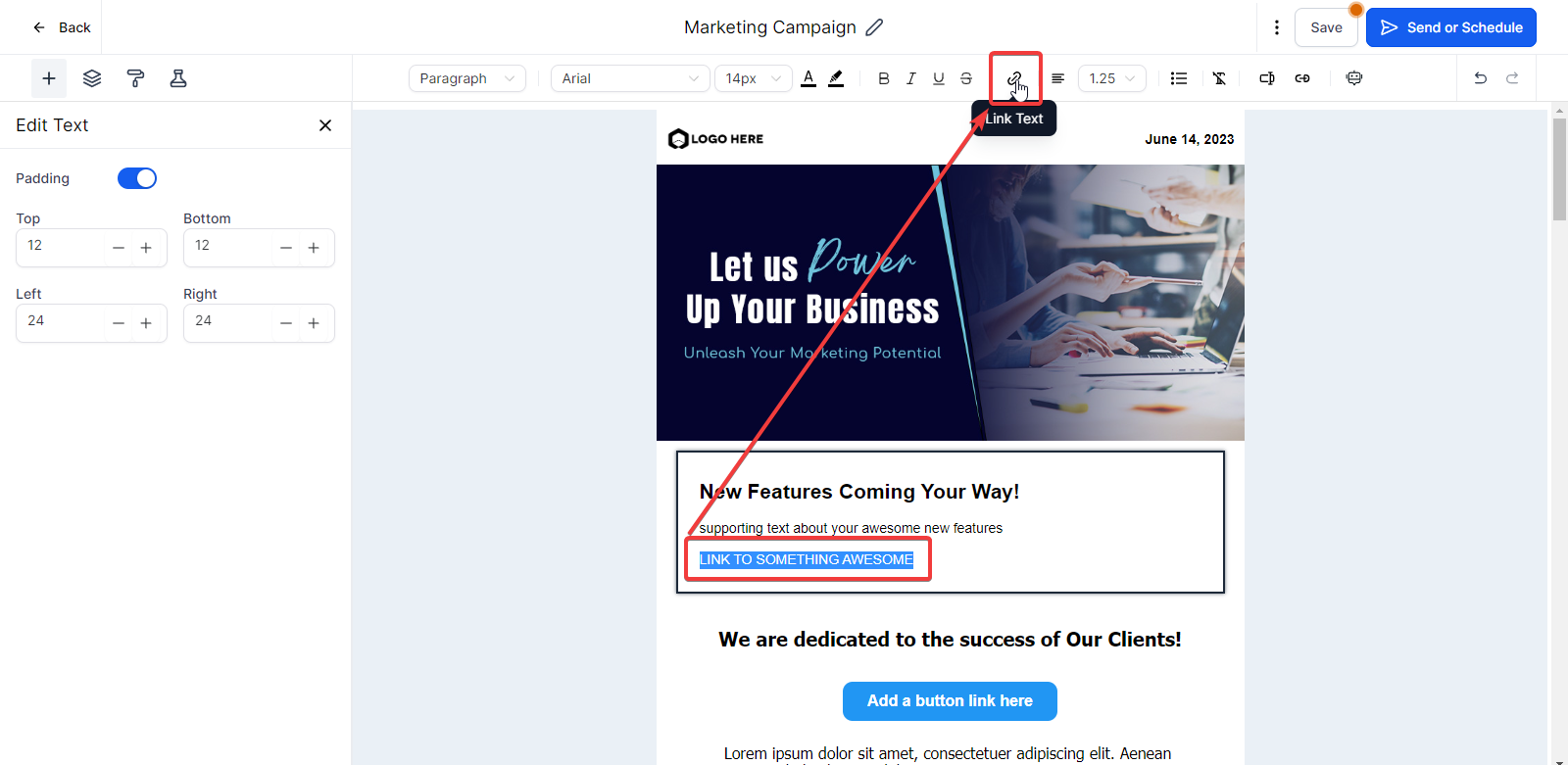Open the flask testing icon
1568x765 pixels.
[x=178, y=78]
